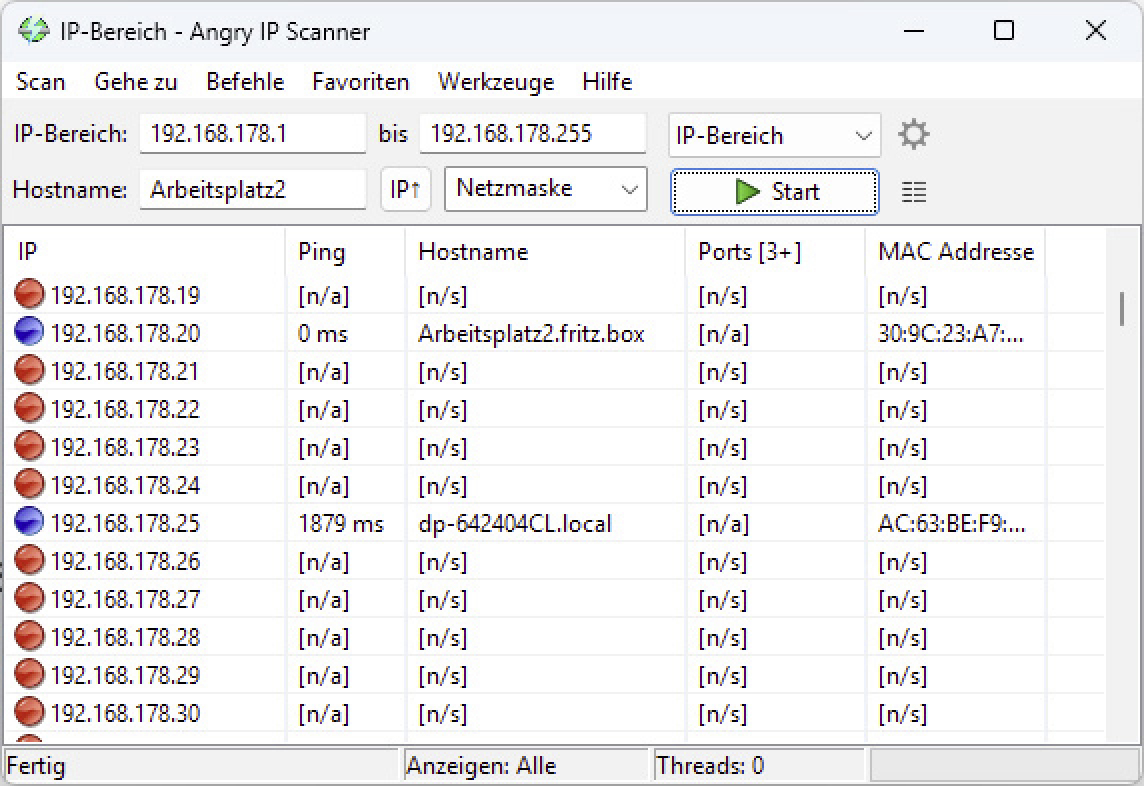Open the Hilfe menu
Screen dimensions: 1144x786
point(606,82)
